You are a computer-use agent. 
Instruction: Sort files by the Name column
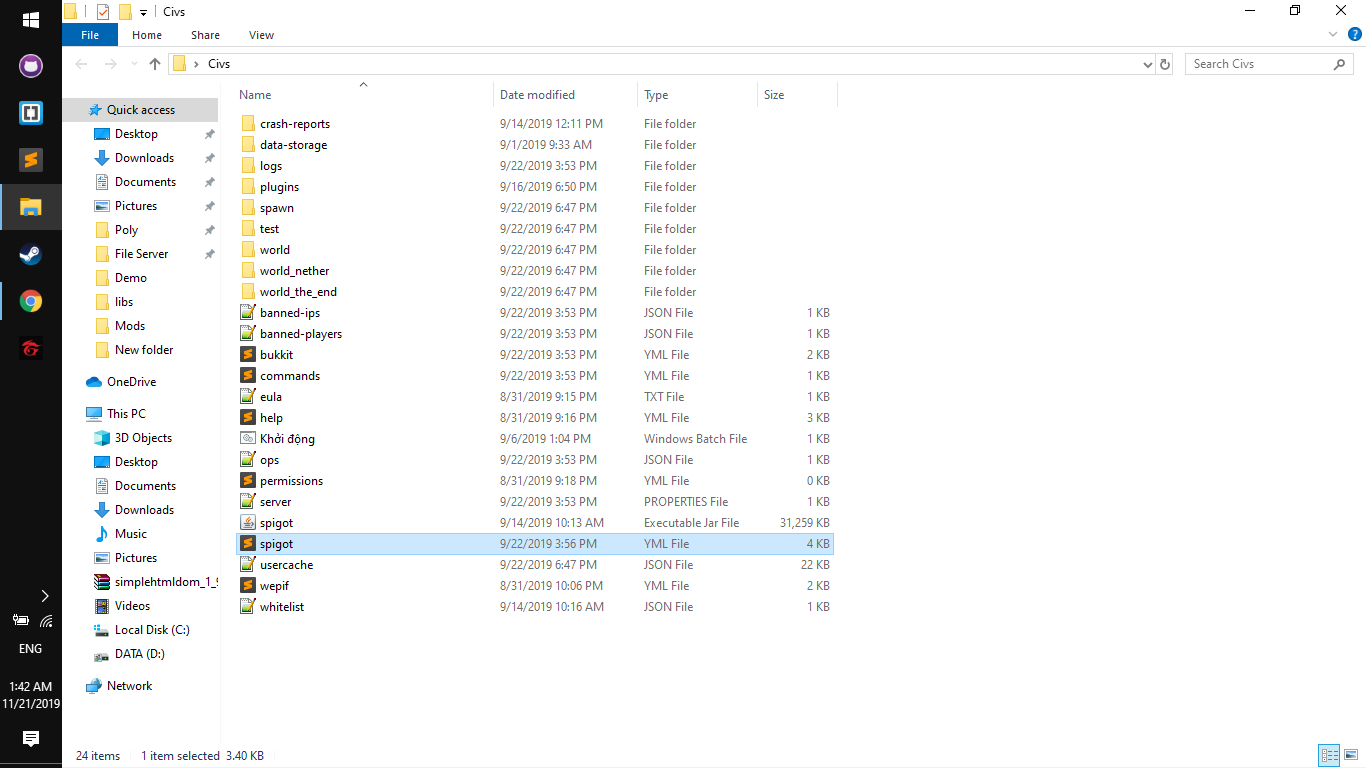[364, 95]
